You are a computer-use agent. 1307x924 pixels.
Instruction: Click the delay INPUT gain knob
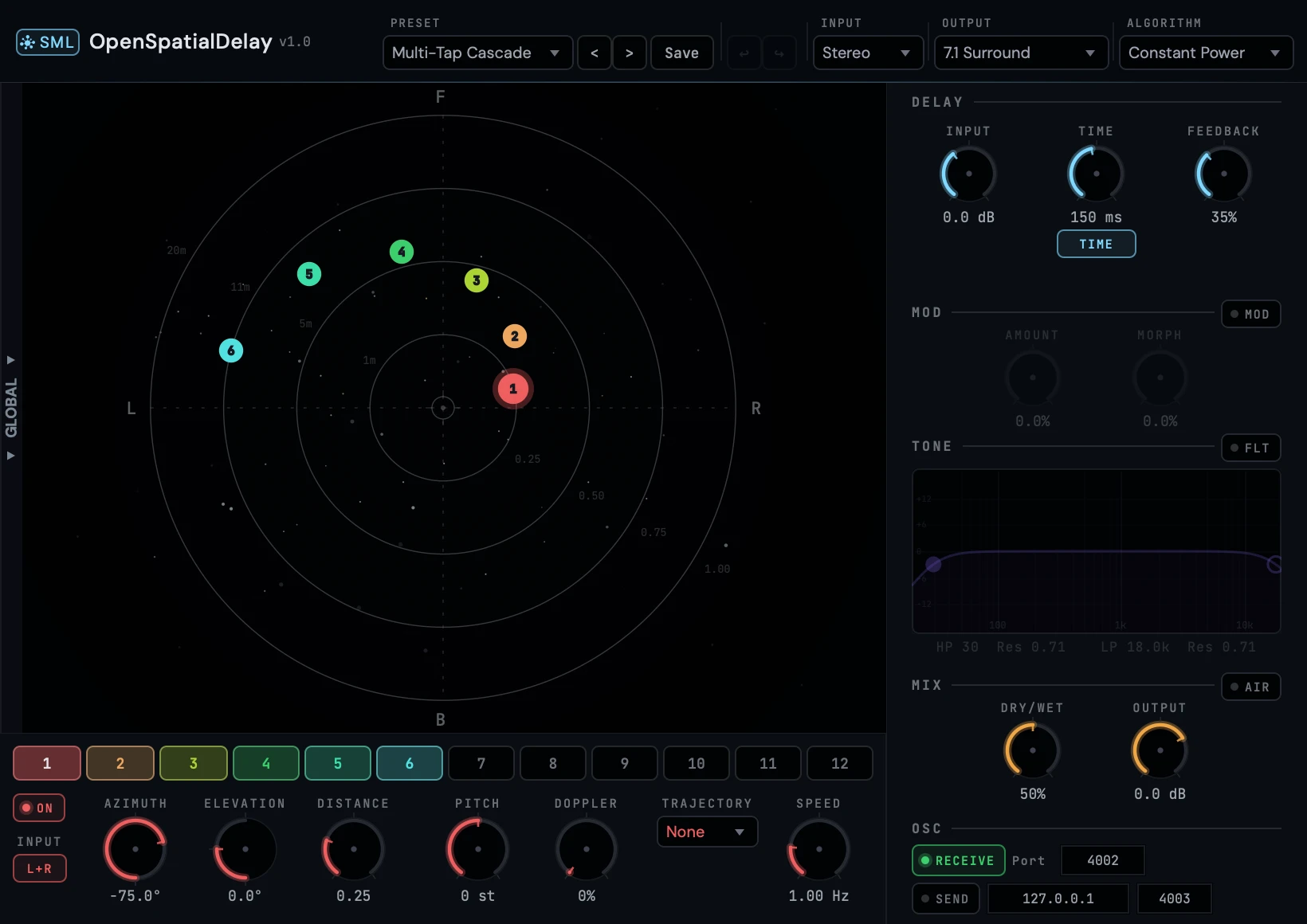(x=968, y=174)
